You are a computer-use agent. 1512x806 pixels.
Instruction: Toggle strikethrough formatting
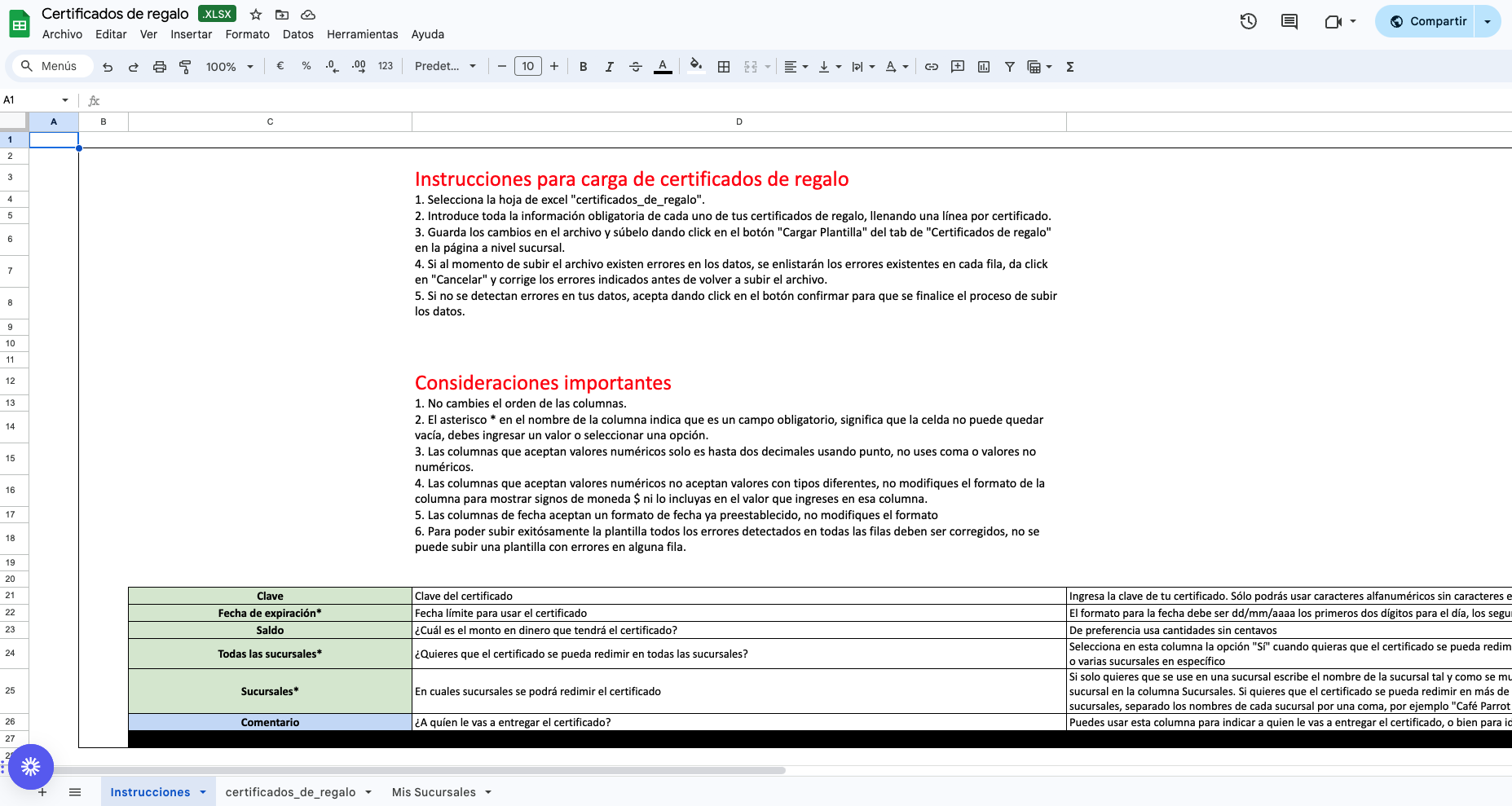click(636, 67)
